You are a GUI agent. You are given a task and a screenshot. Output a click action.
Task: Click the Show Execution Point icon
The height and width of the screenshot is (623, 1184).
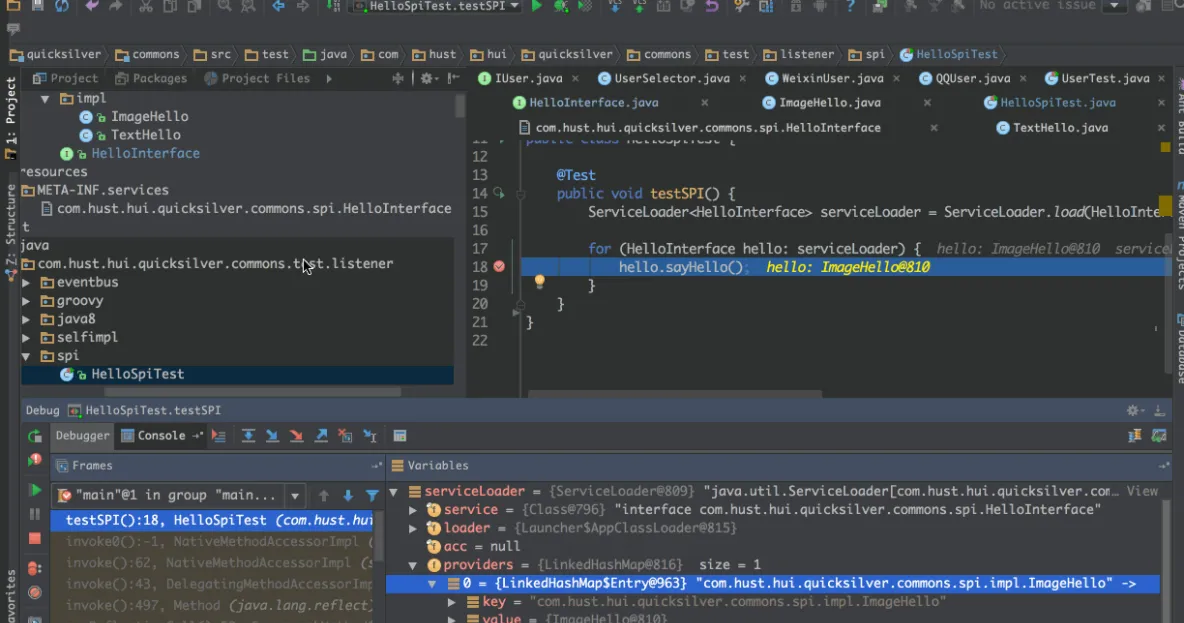[x=218, y=436]
